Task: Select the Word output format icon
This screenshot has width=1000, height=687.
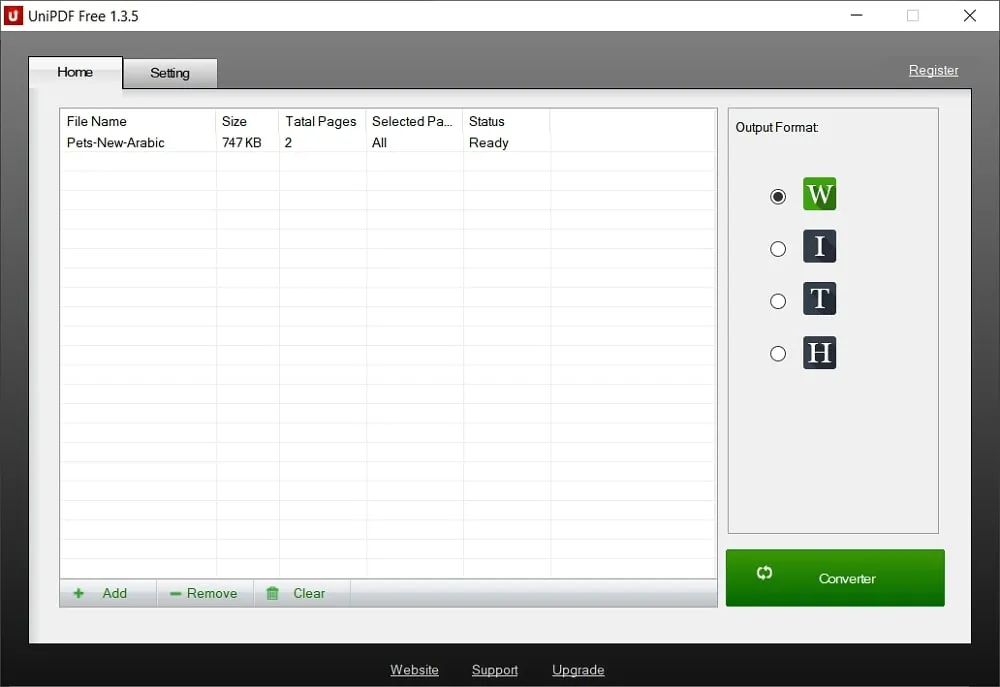Action: (x=819, y=195)
